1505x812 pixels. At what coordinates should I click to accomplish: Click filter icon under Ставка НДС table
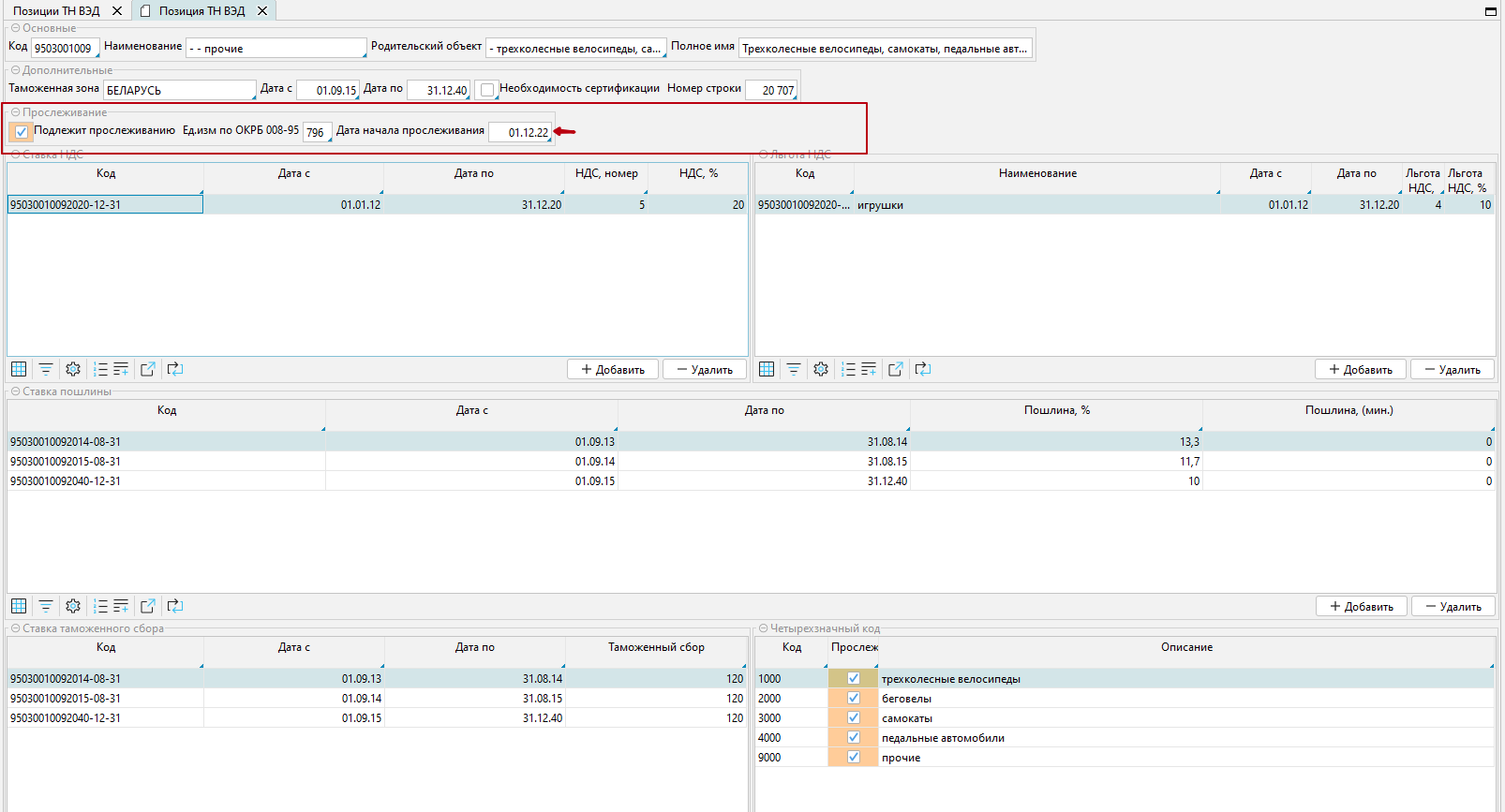coord(45,369)
